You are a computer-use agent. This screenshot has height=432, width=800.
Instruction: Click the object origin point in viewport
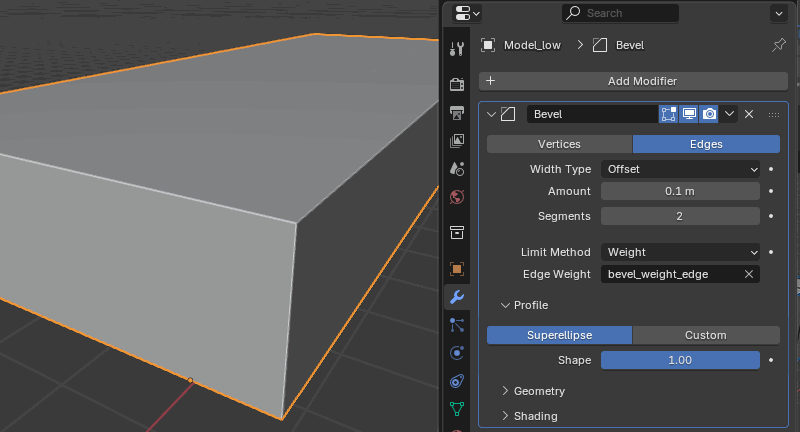coord(190,380)
